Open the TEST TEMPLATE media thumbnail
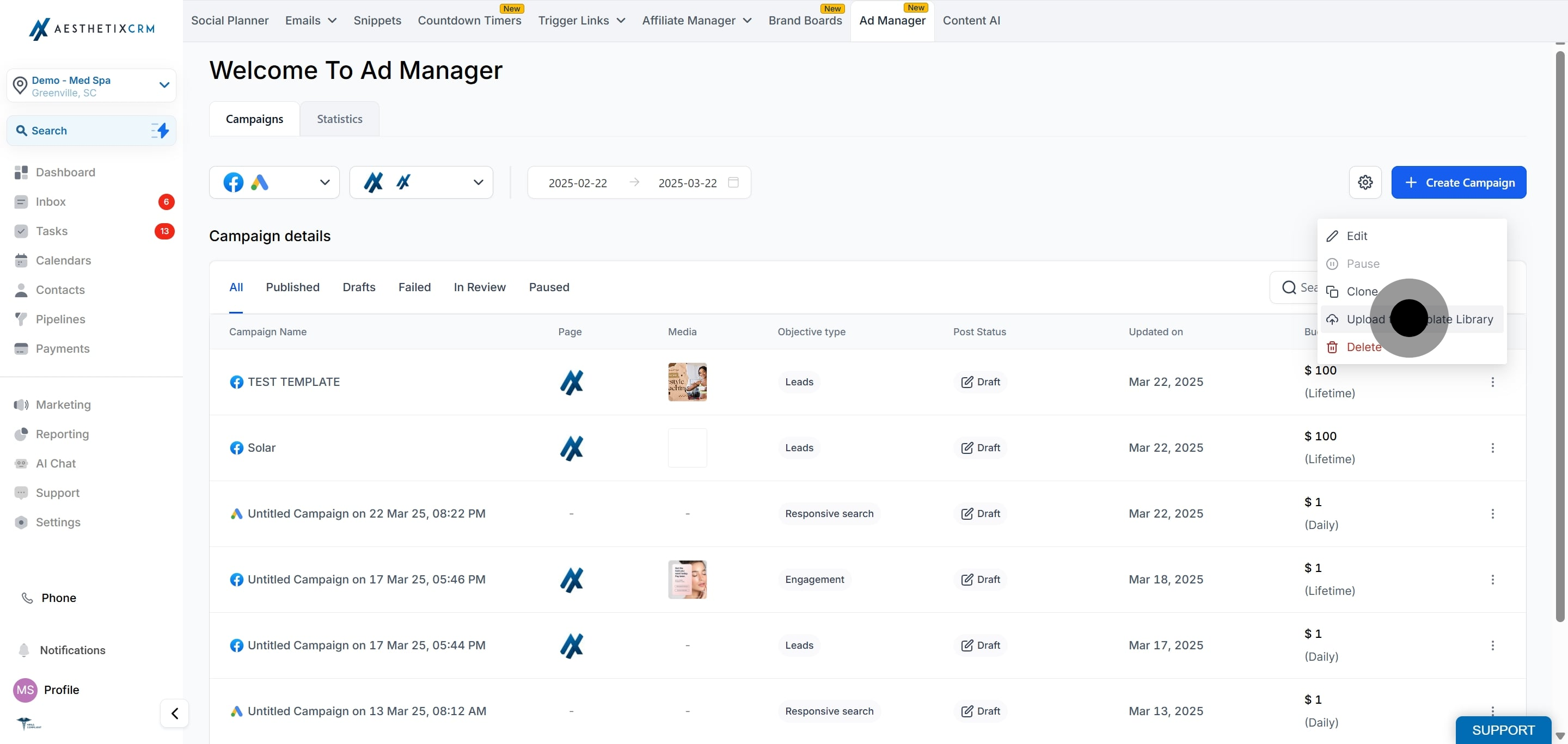Screen dimensions: 1568x744 point(687,382)
